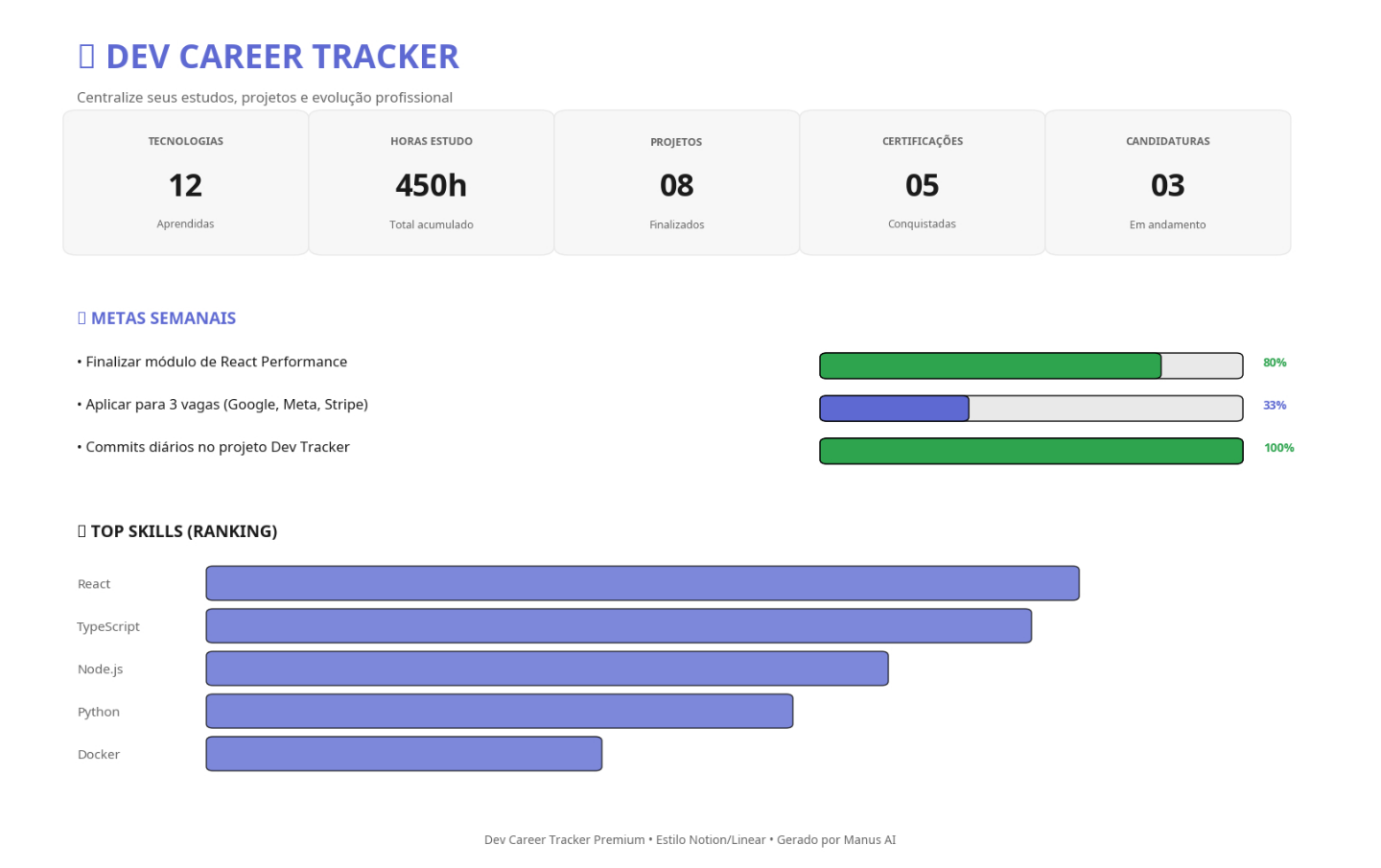Open the Candidaturas 03 card

(1168, 182)
